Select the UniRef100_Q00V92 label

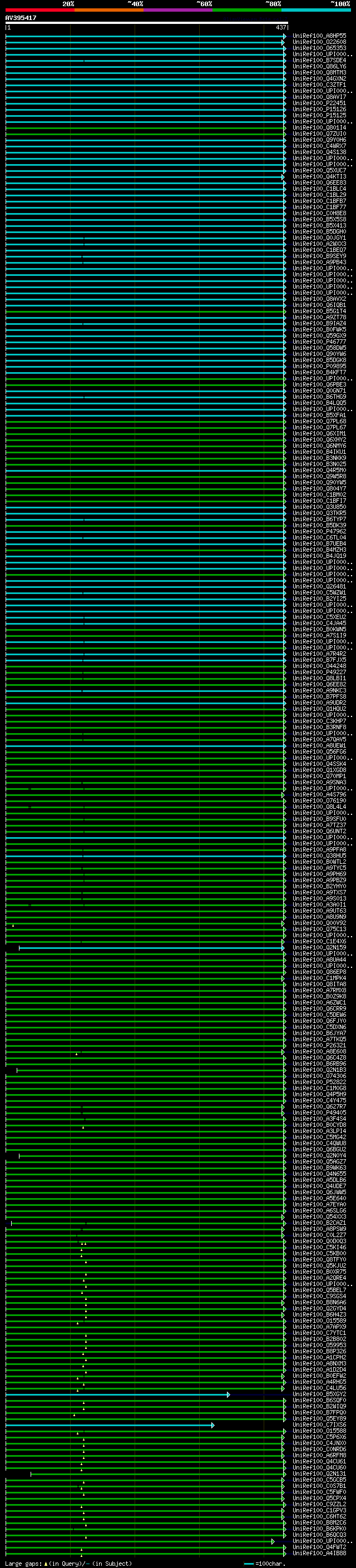click(x=319, y=923)
